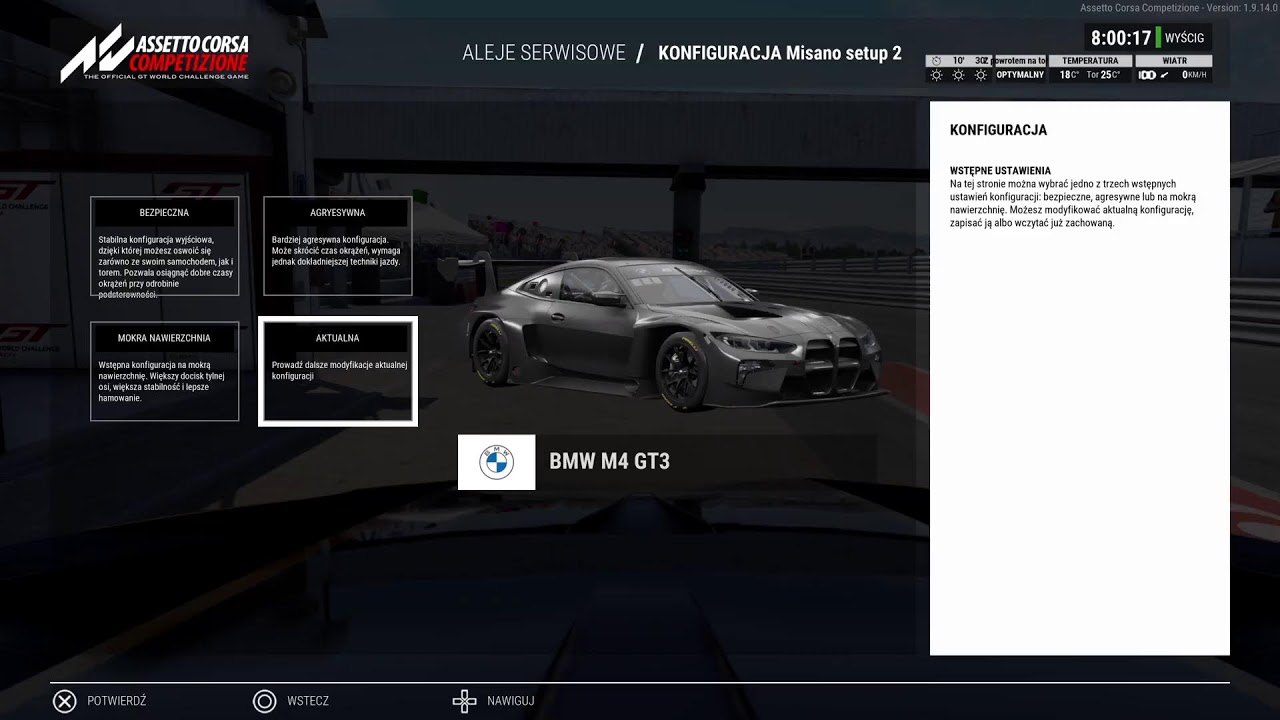Click the cross POTWIERDŹ button icon
The image size is (1280, 720).
click(64, 701)
